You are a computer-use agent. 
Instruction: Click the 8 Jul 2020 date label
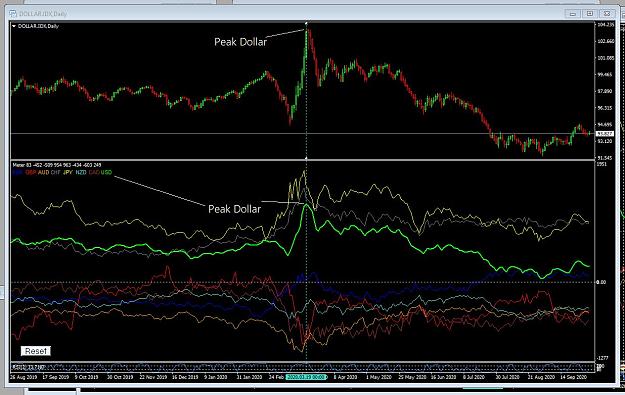tap(474, 377)
